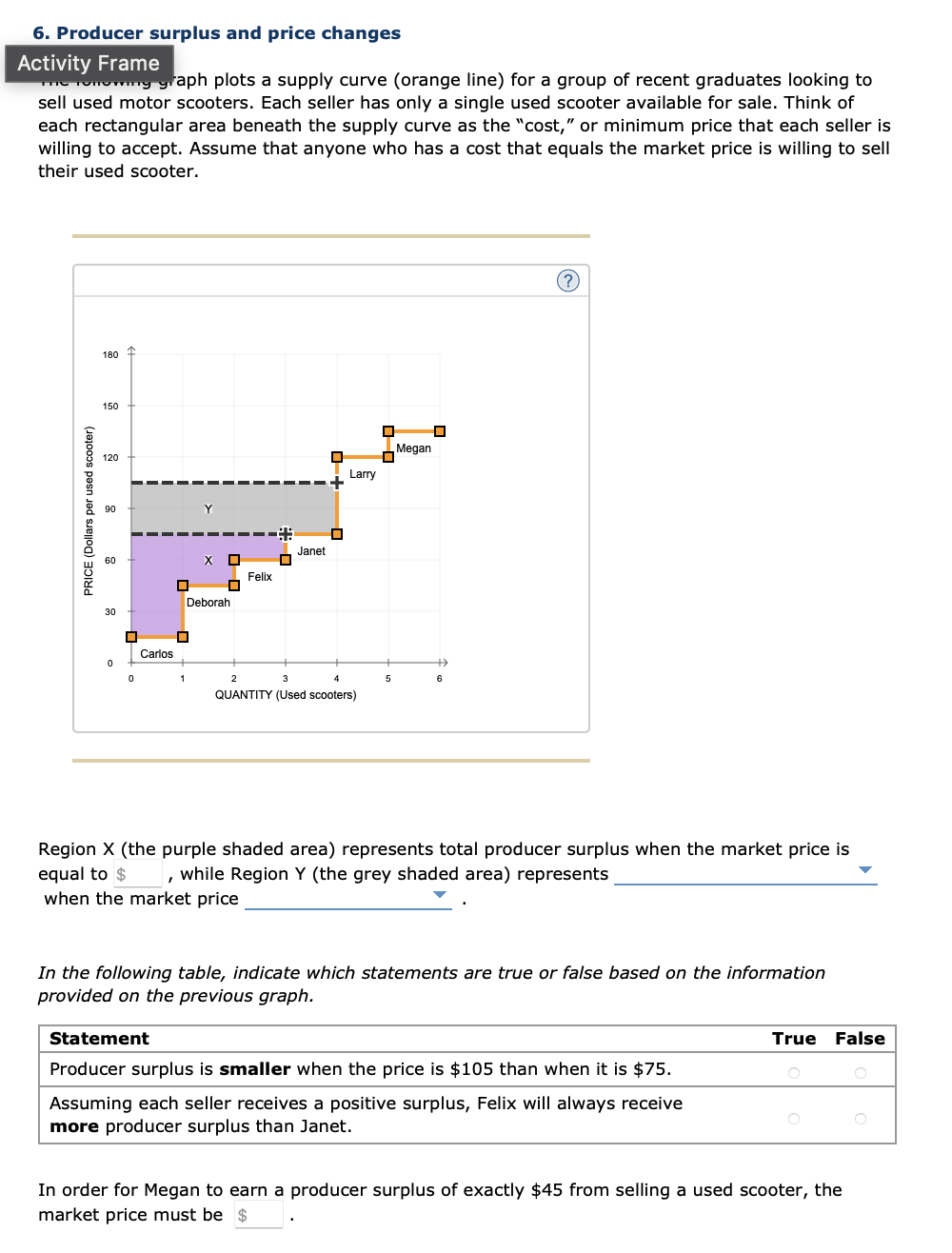The image size is (952, 1253).
Task: Select Carlos's point marker on the supply curve
Action: (130, 636)
